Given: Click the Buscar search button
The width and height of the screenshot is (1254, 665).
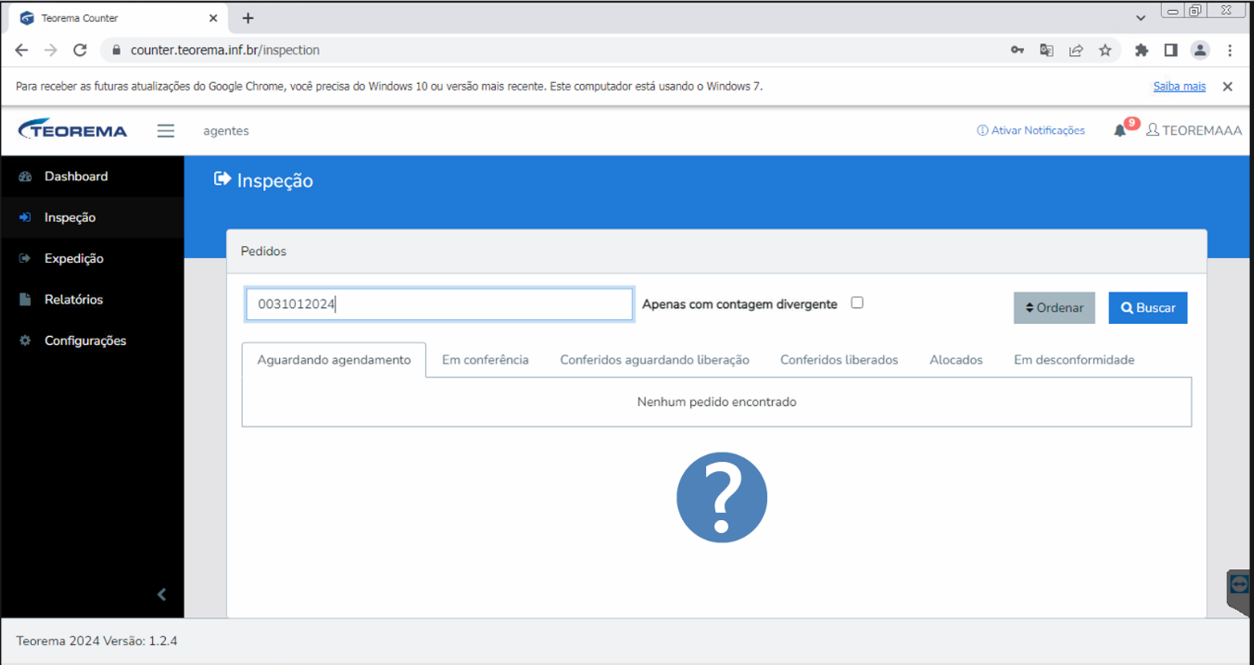Looking at the screenshot, I should (1148, 308).
